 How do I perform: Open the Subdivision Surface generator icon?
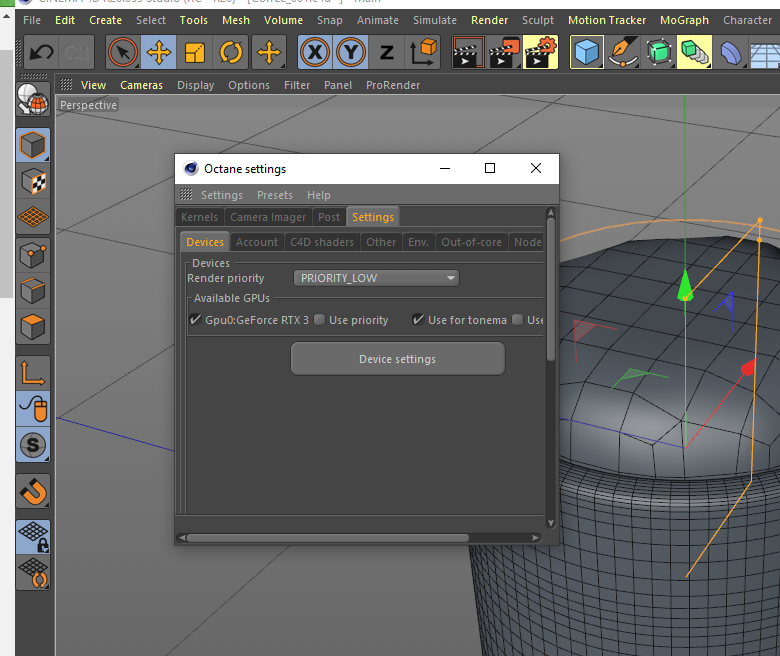(x=659, y=52)
